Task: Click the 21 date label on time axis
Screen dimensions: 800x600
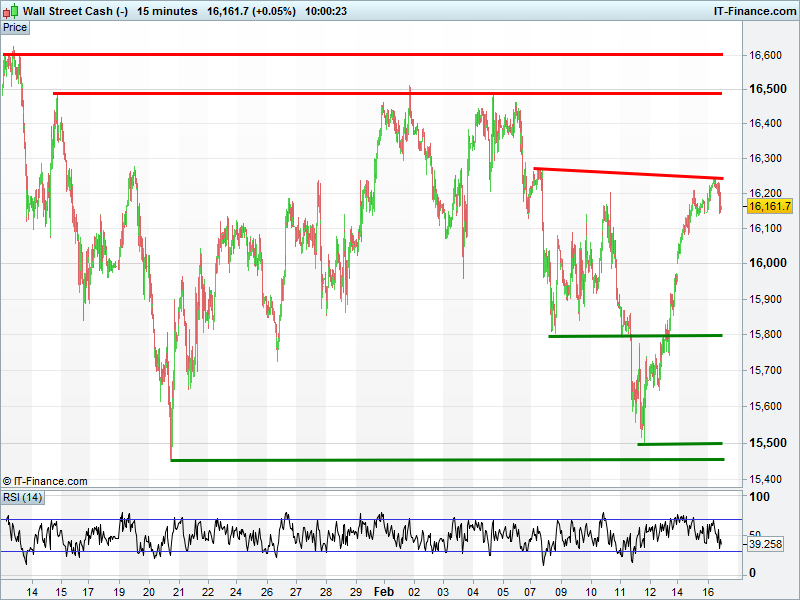Action: point(179,592)
